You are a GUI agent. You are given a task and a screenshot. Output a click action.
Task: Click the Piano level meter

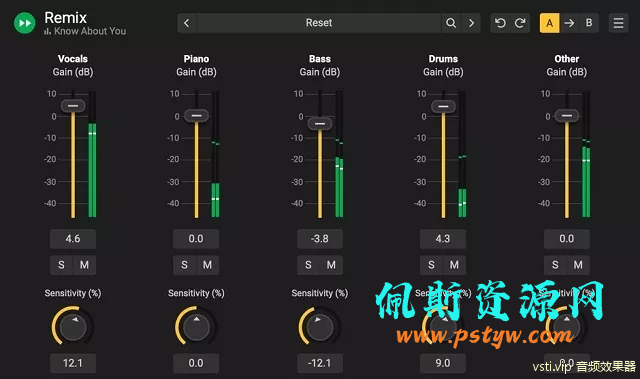(x=216, y=154)
